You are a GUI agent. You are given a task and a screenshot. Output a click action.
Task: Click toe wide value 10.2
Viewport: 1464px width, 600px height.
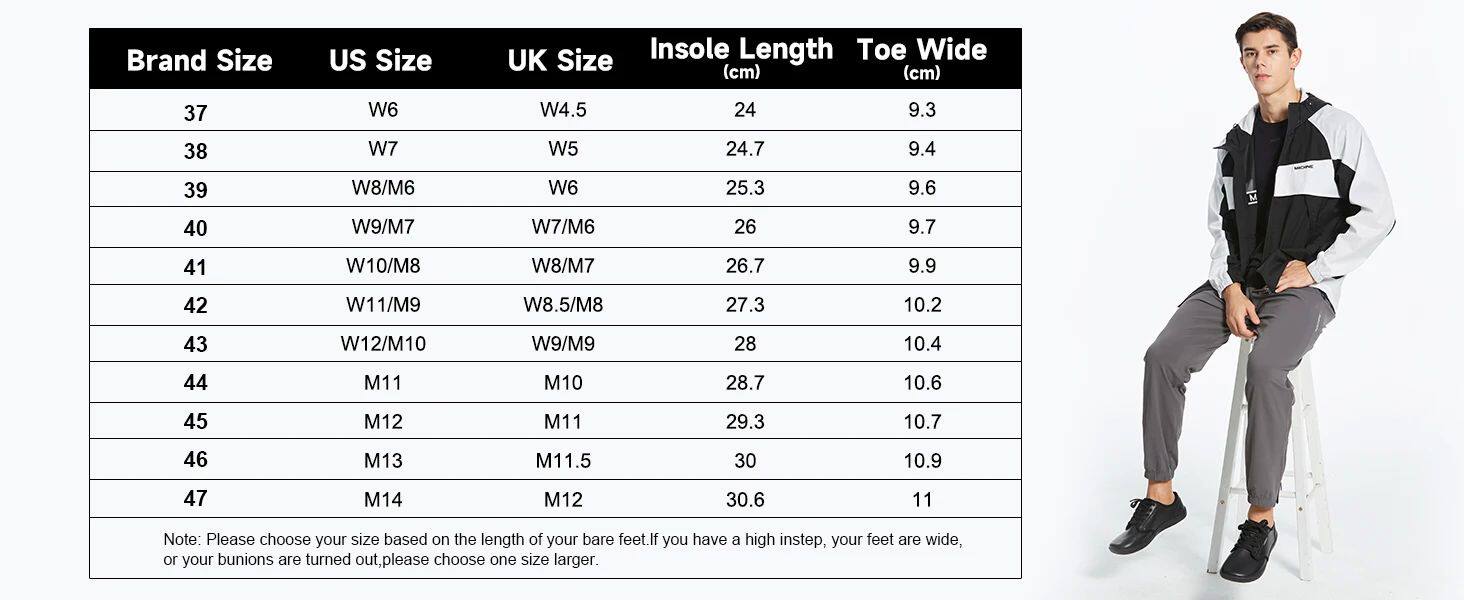(922, 305)
